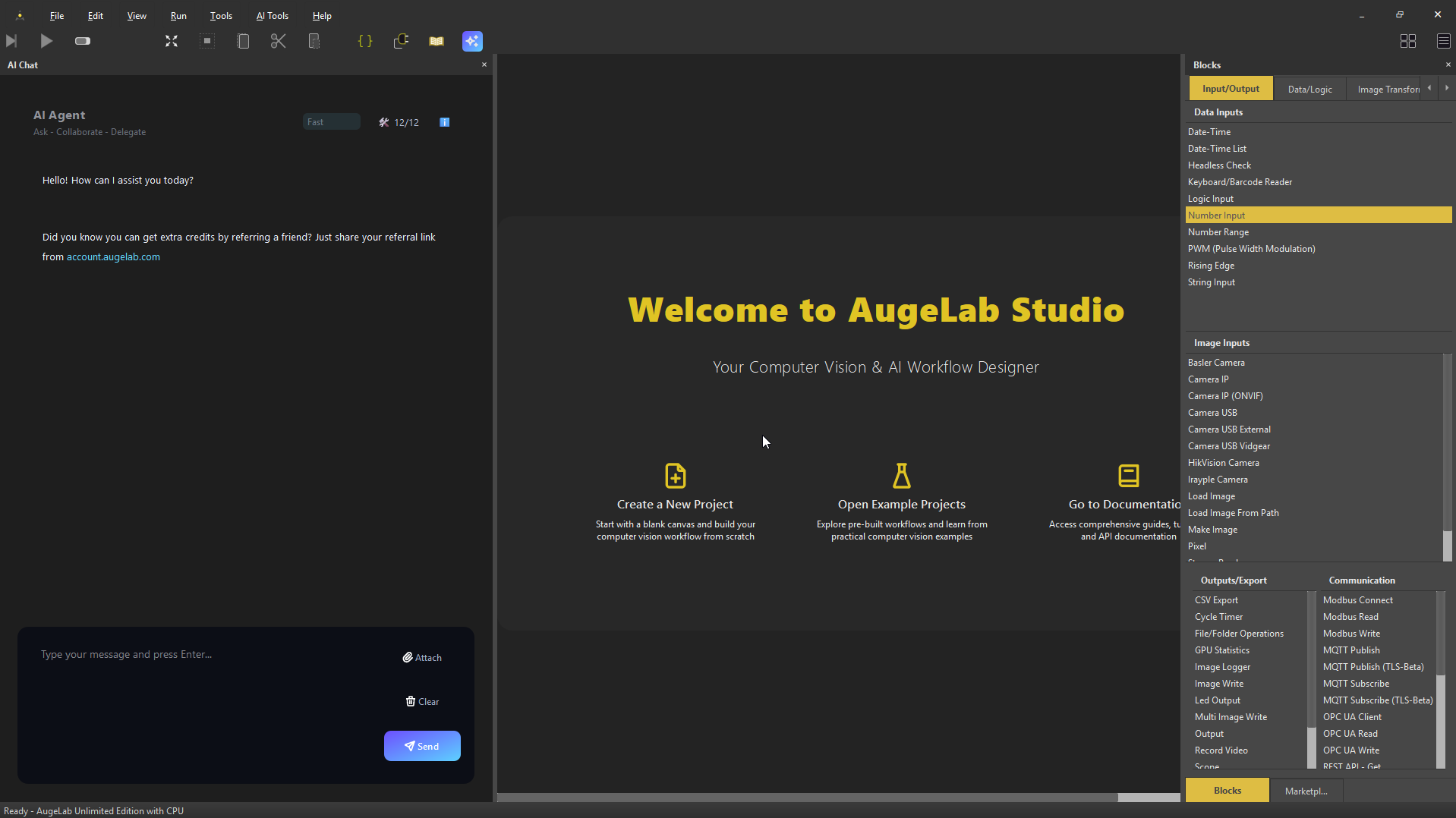This screenshot has width=1456, height=818.
Task: Click the Image Inputs list scrollbar
Action: (1447, 455)
